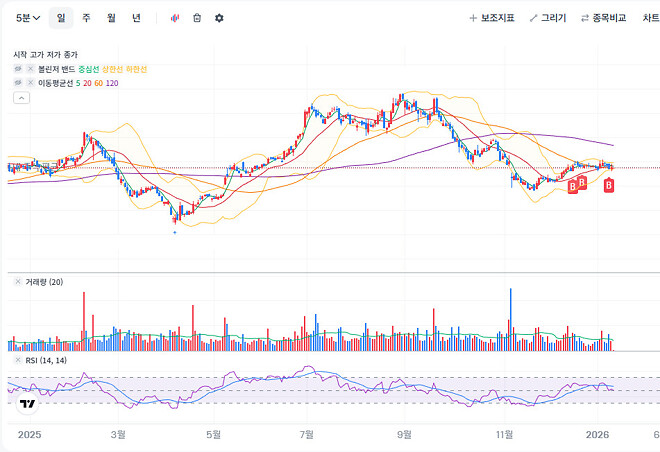Switch to the 년 yearly timeframe
The width and height of the screenshot is (660, 452).
tap(136, 18)
